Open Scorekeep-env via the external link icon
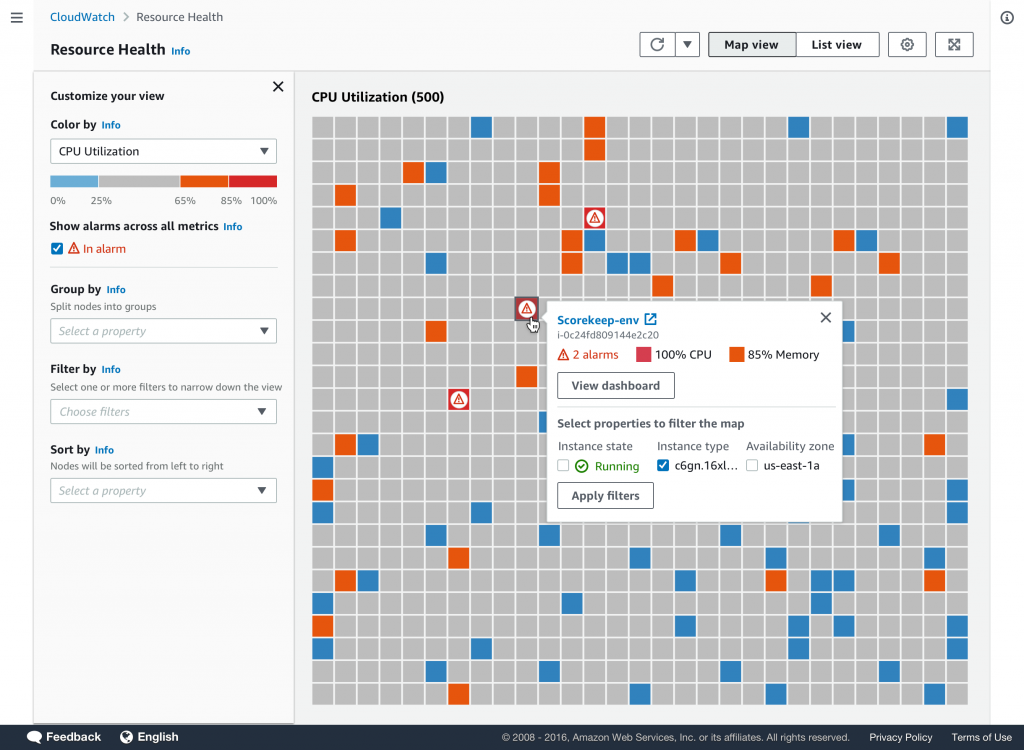This screenshot has height=750, width=1024. click(651, 319)
